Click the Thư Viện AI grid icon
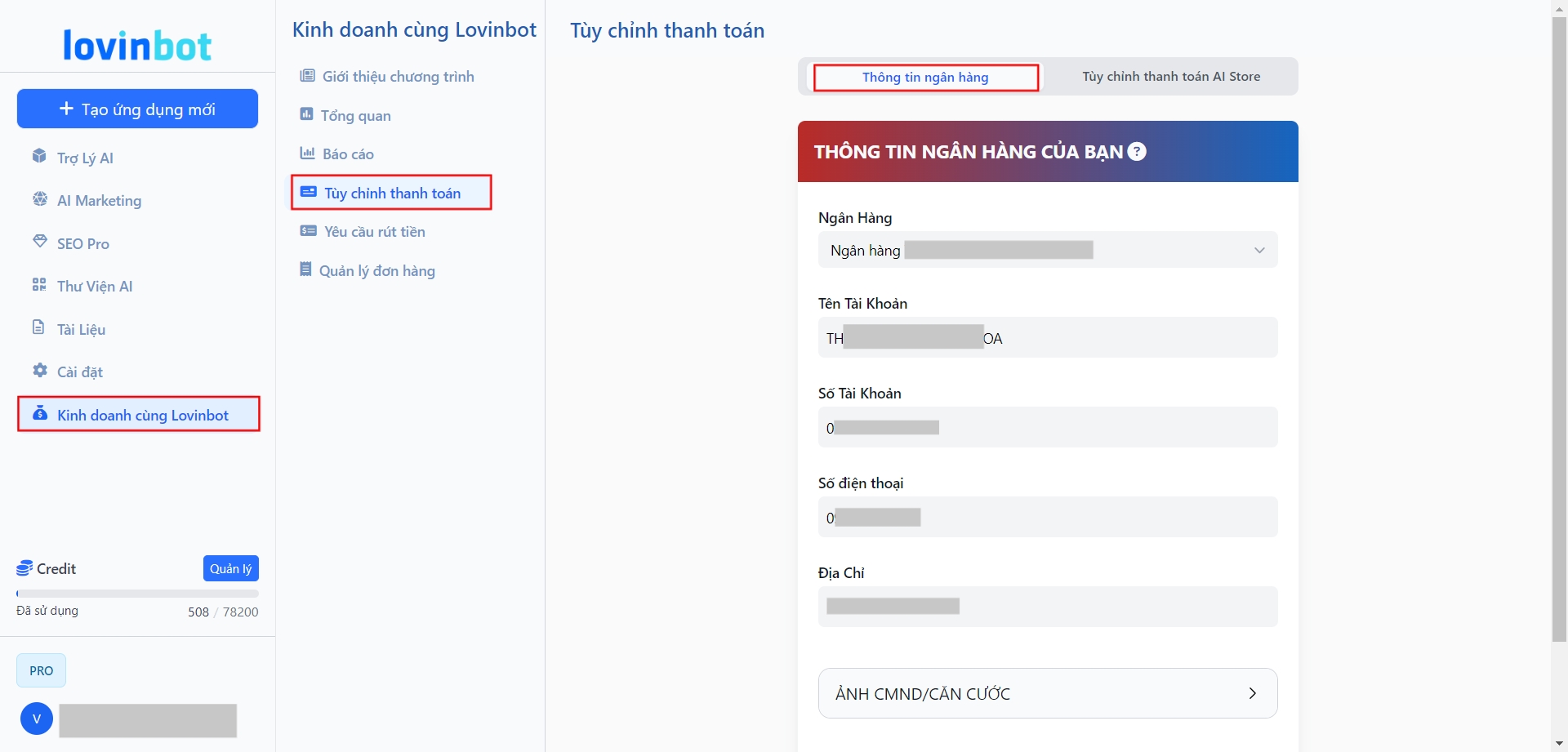The image size is (1568, 752). (39, 285)
